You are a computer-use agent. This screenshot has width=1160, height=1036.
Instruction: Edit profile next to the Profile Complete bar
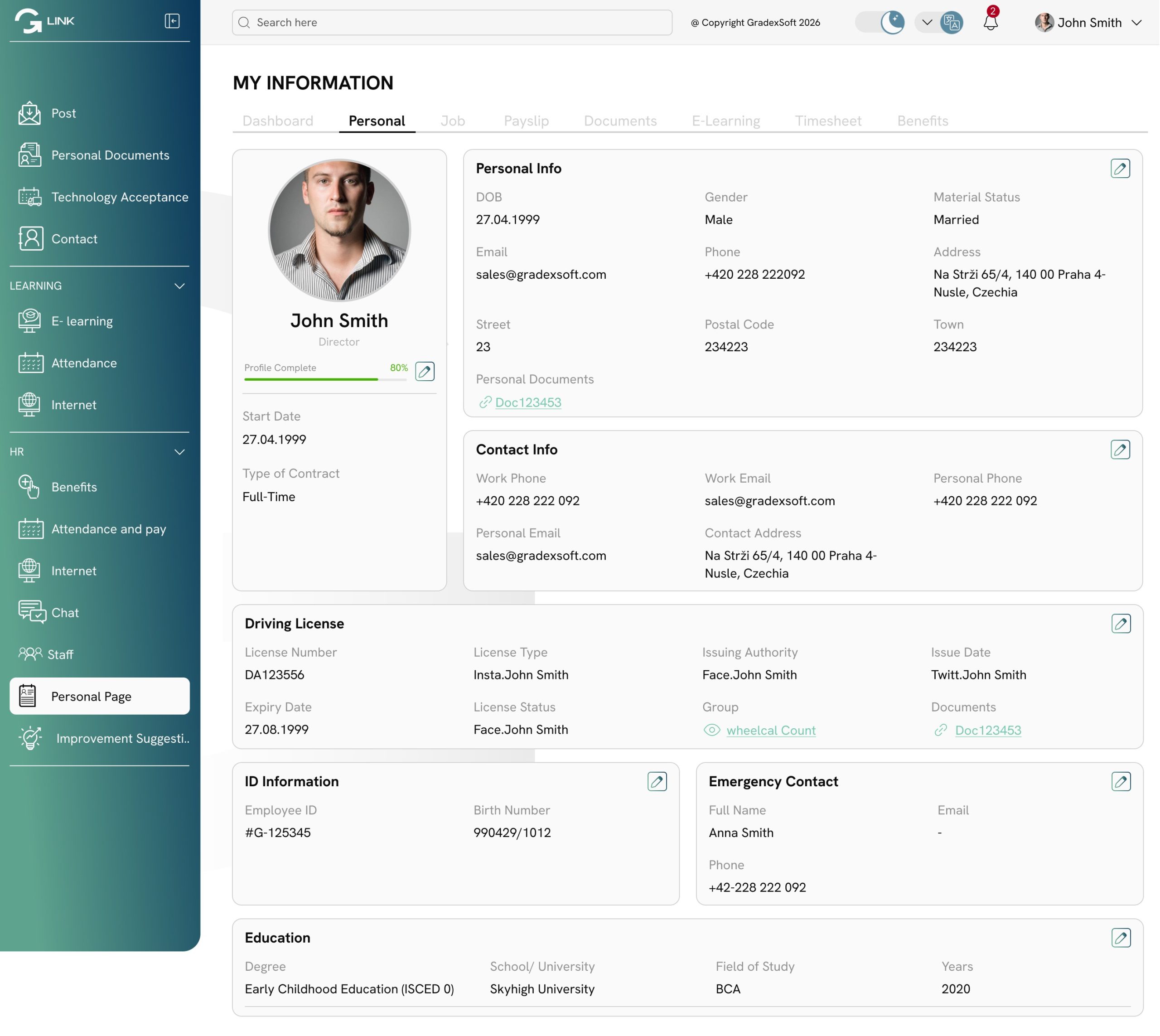point(425,371)
